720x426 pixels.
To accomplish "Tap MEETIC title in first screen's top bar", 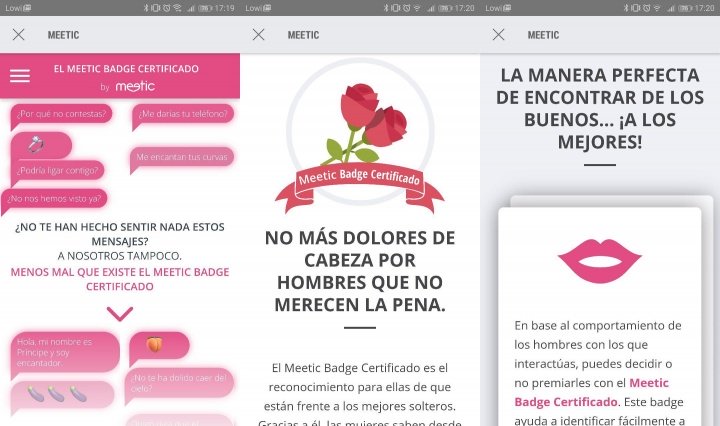I will [x=63, y=35].
